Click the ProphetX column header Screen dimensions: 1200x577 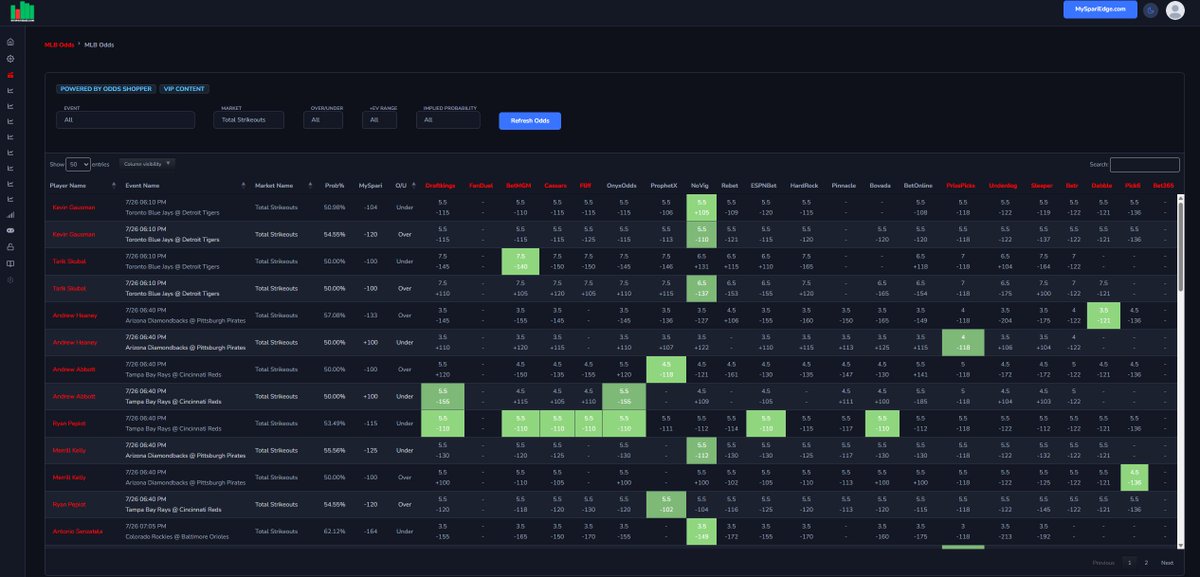[x=663, y=185]
